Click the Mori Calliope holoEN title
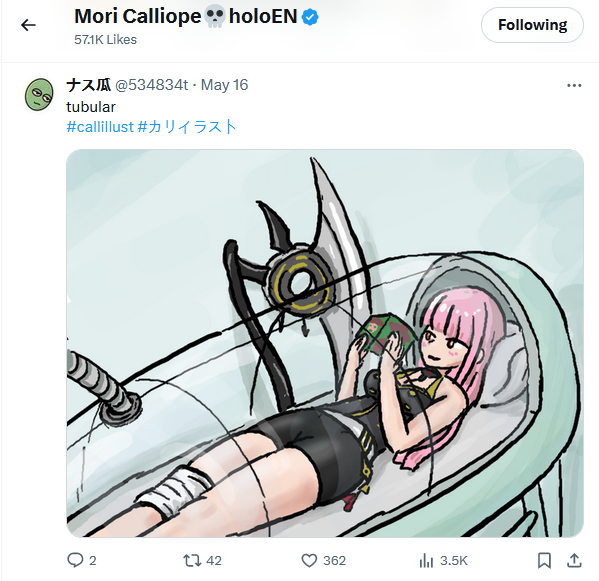 click(x=186, y=17)
